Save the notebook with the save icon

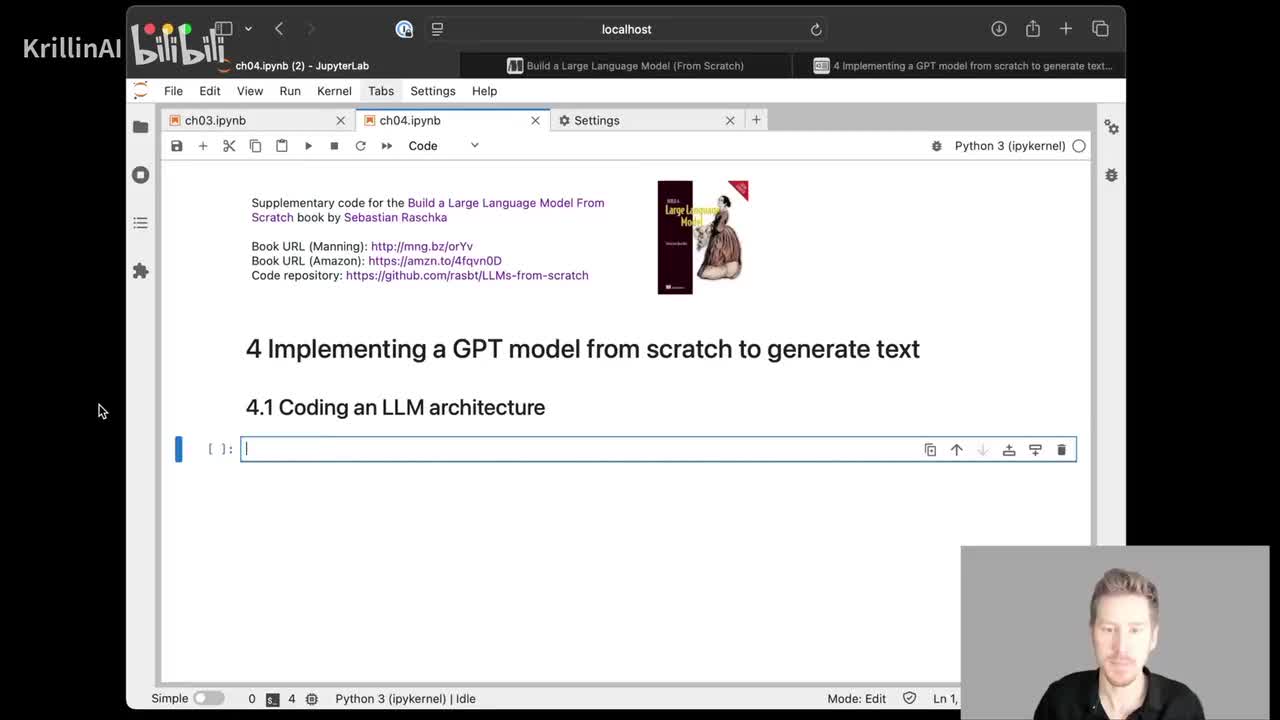(x=177, y=146)
